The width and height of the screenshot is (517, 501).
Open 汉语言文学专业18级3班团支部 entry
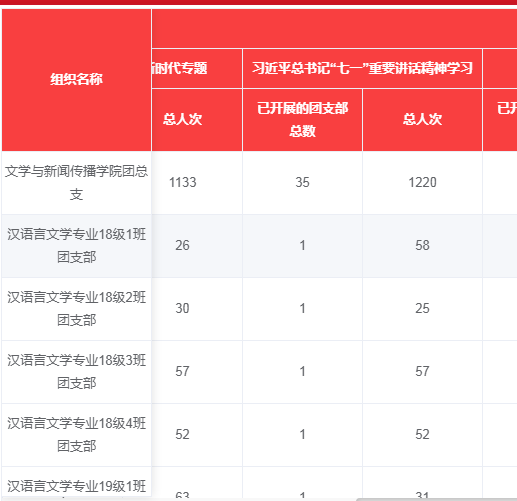coord(76,372)
